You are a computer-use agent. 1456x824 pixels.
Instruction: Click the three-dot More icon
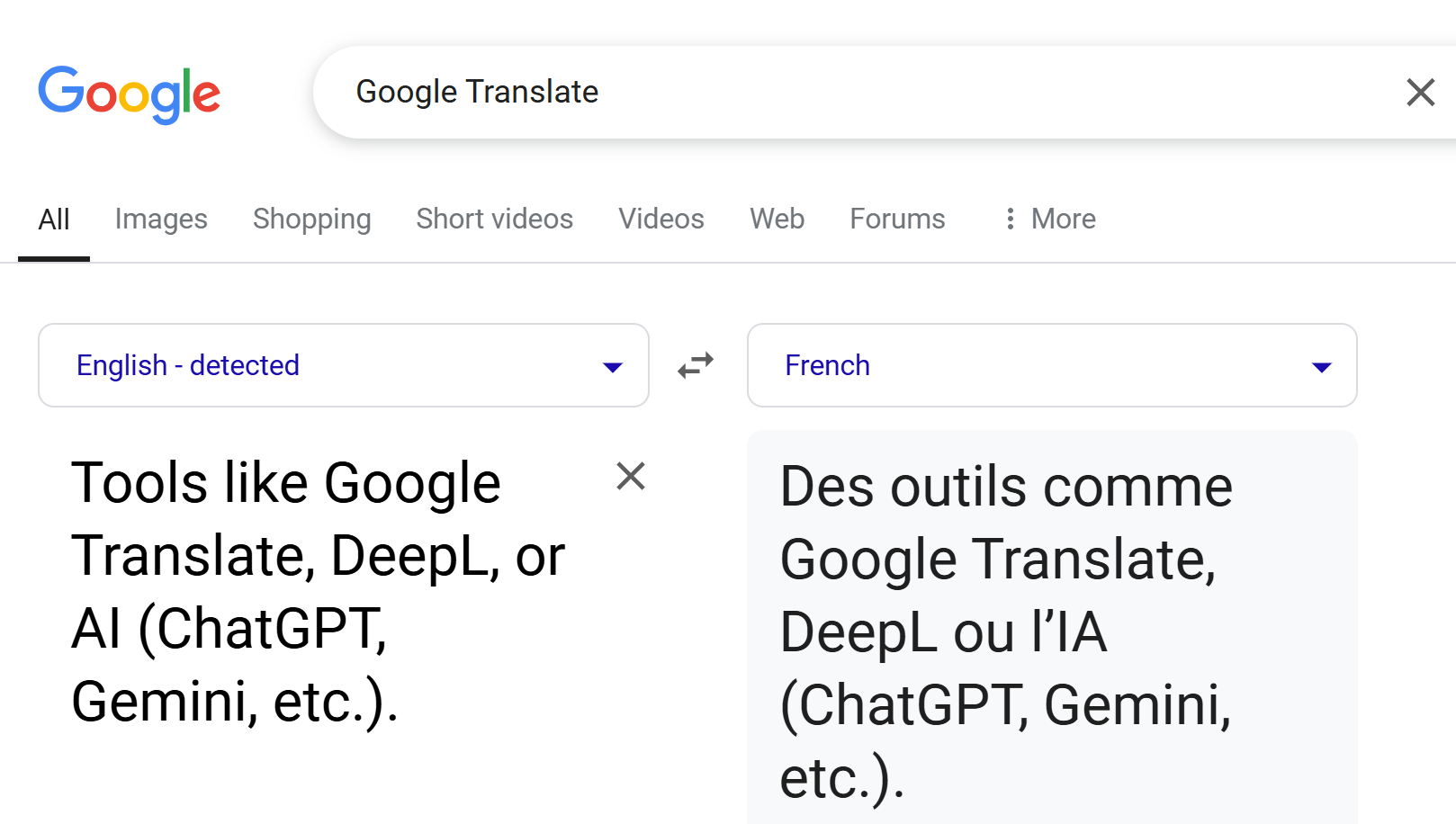coord(1010,219)
